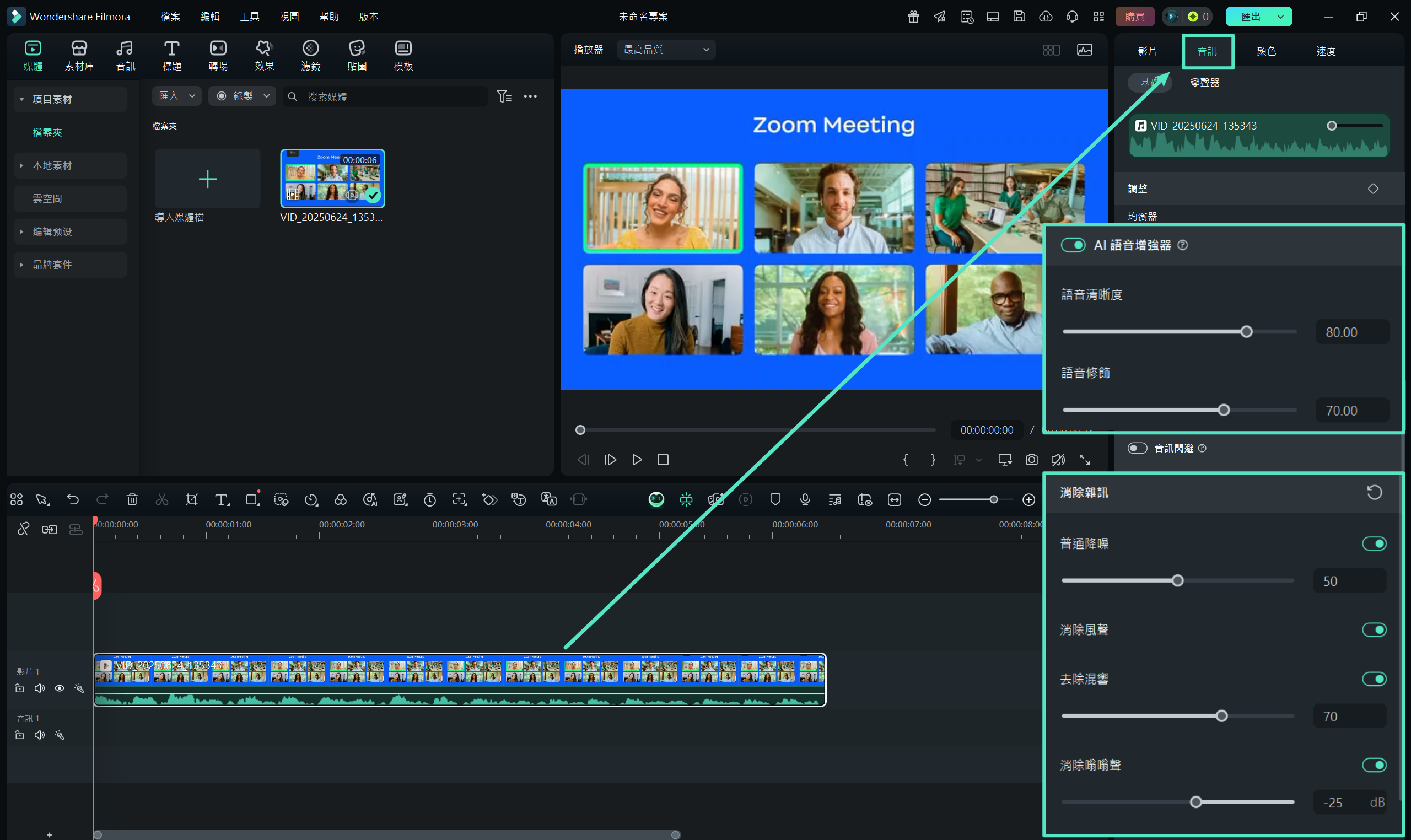Click the timeline zoom in plus icon

pyautogui.click(x=1028, y=499)
